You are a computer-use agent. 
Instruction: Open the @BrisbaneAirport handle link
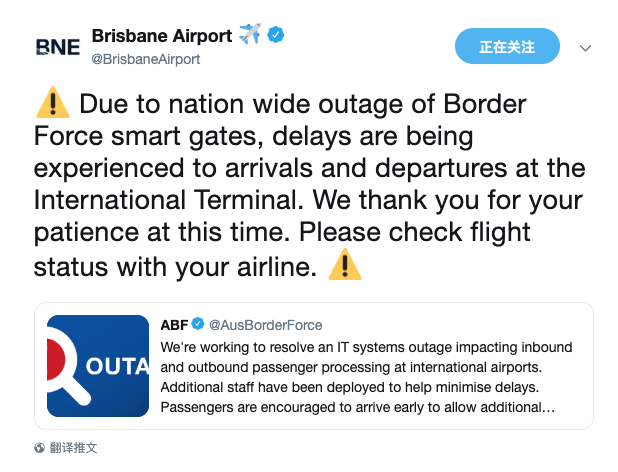(x=146, y=59)
